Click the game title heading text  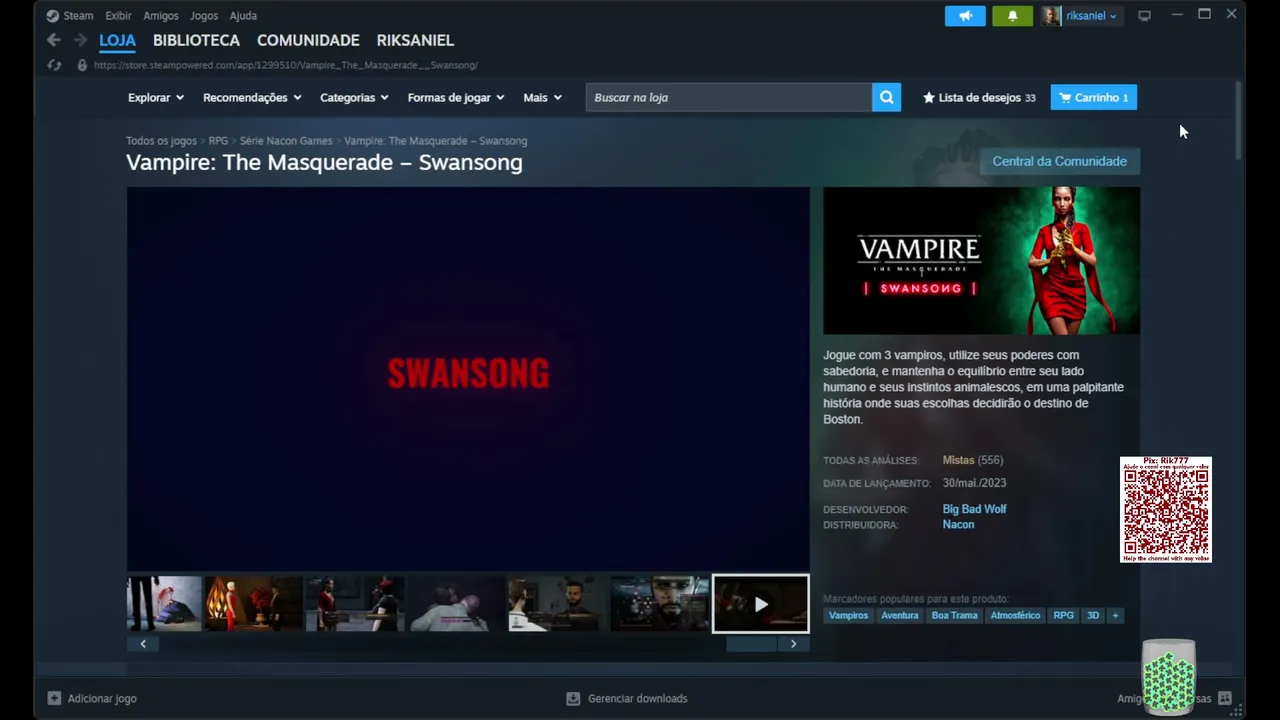(x=324, y=162)
